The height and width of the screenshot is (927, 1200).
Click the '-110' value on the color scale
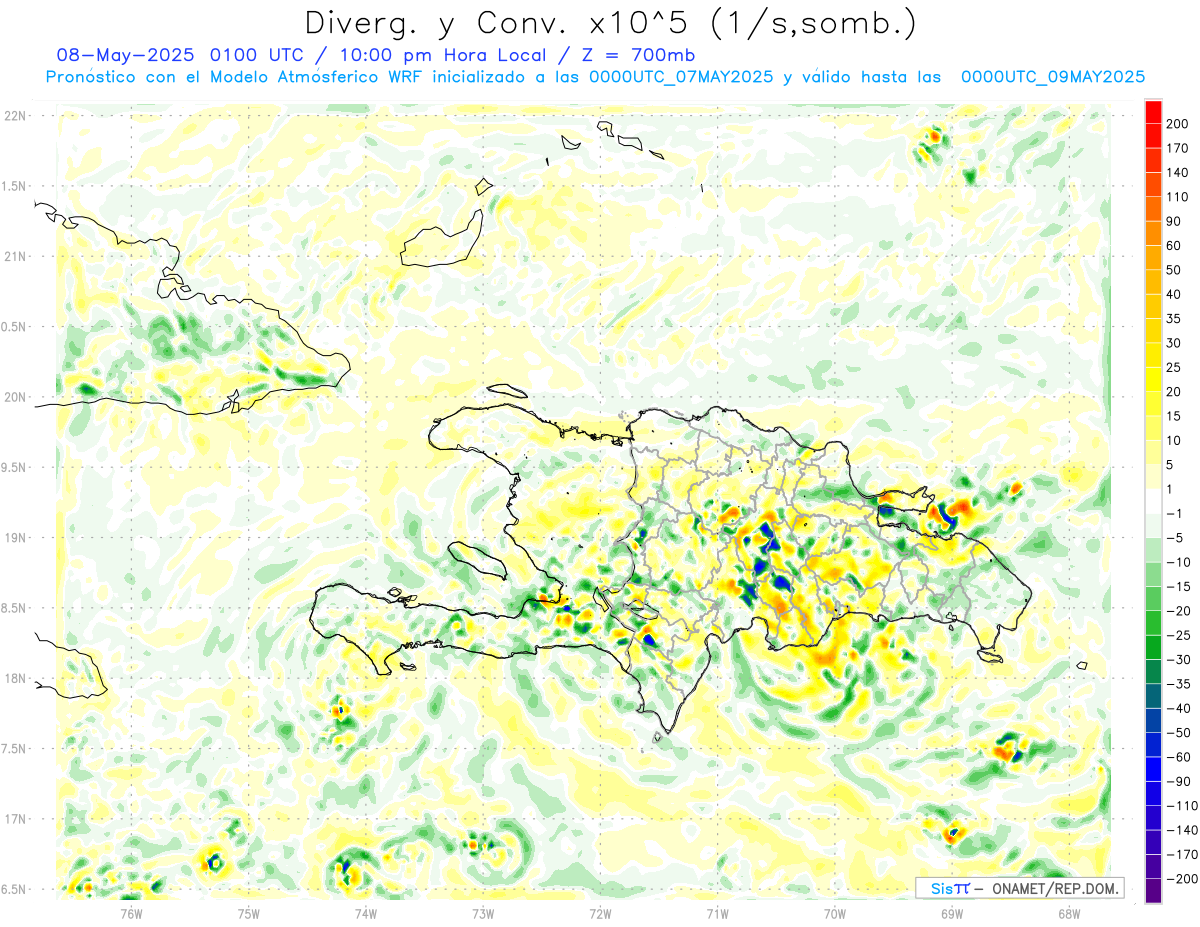[1181, 806]
